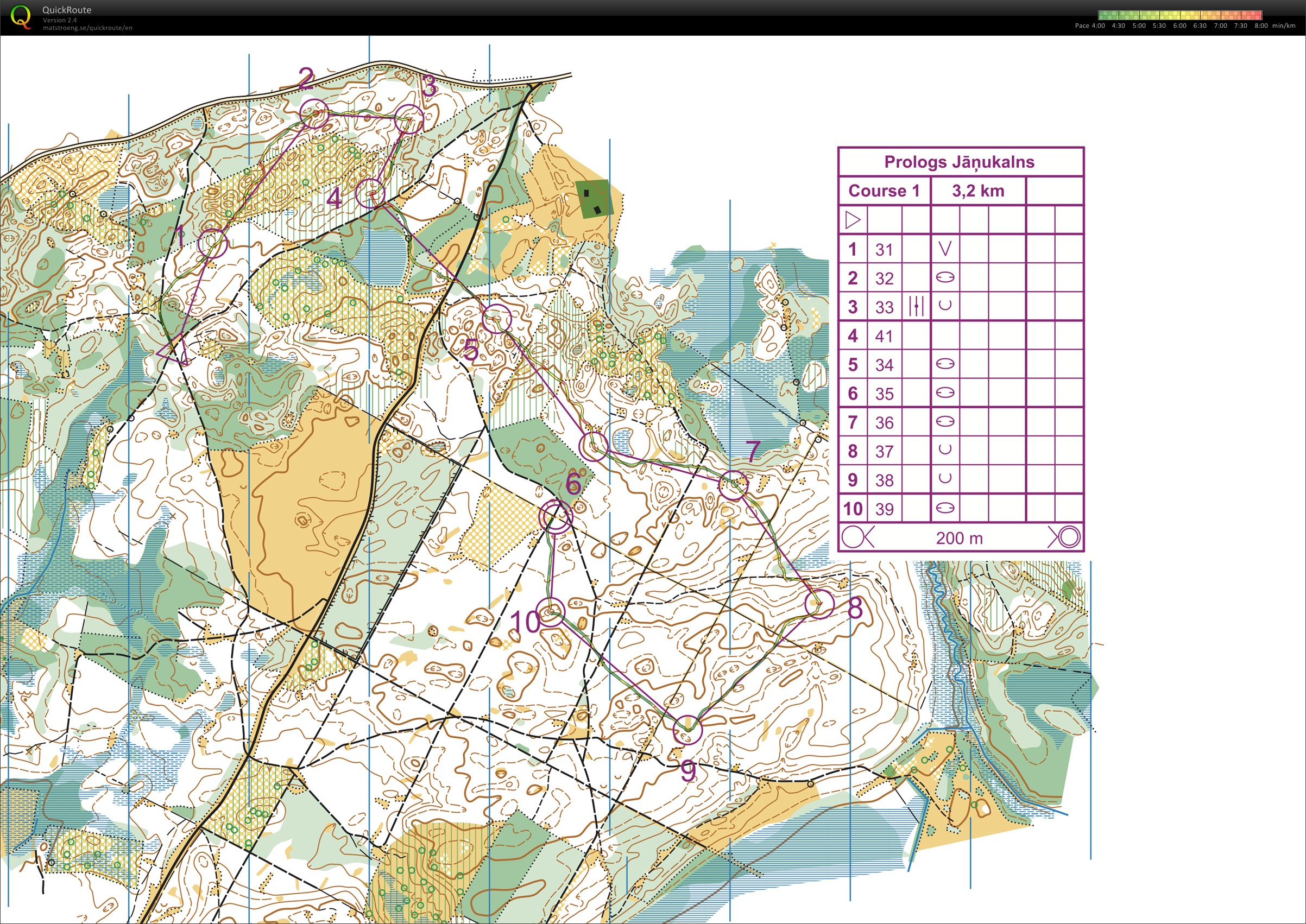Select control code 41 in the table
This screenshot has width=1306, height=924.
point(884,336)
